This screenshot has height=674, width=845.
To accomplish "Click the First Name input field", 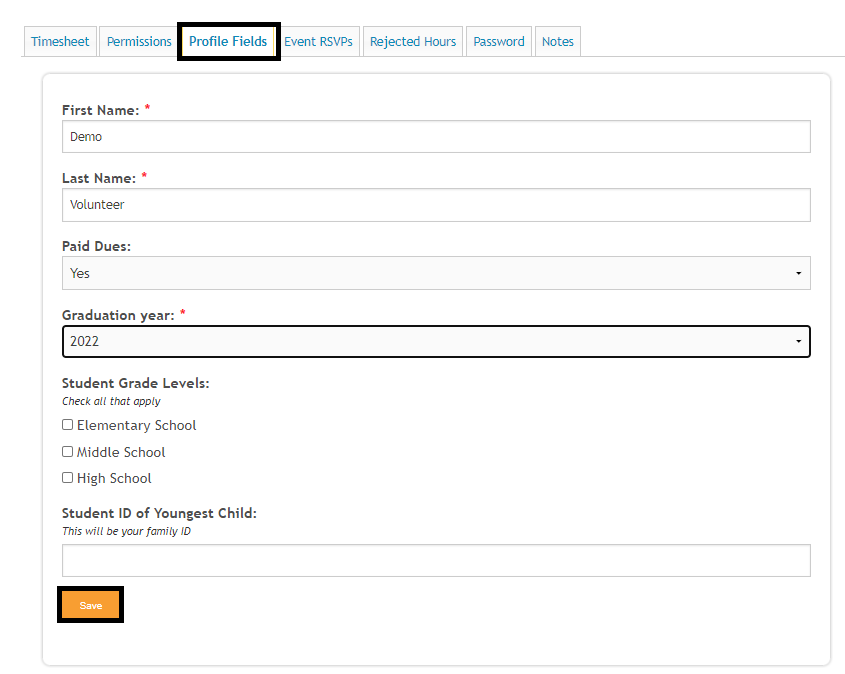I will pos(436,137).
